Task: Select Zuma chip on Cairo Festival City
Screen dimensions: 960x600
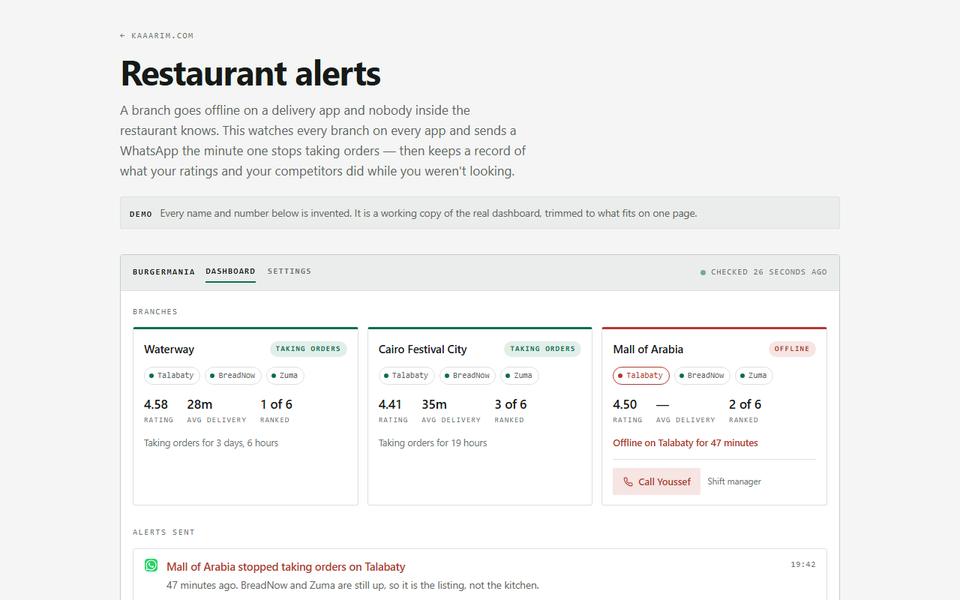Action: tap(520, 375)
